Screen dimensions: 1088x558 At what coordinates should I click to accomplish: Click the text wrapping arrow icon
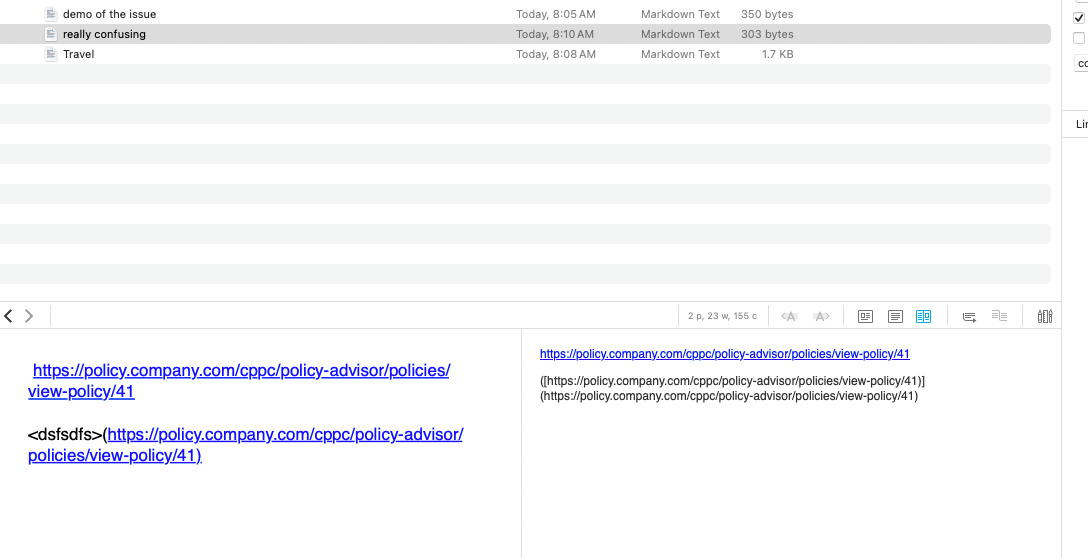pos(969,316)
